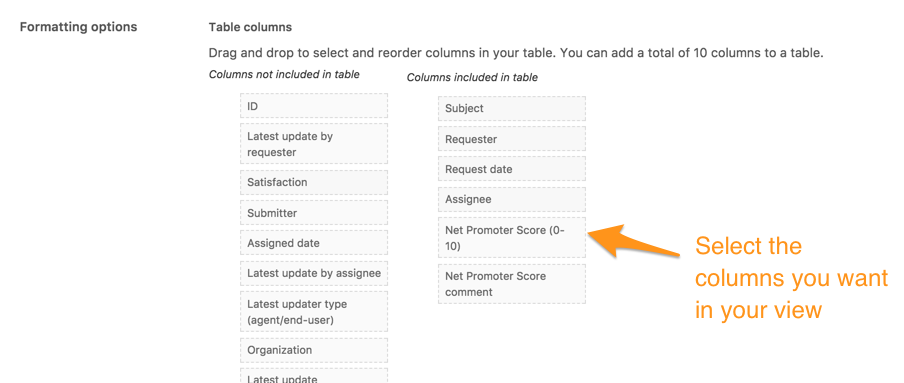
Task: Click Latest update by assignee item
Action: pos(314,273)
